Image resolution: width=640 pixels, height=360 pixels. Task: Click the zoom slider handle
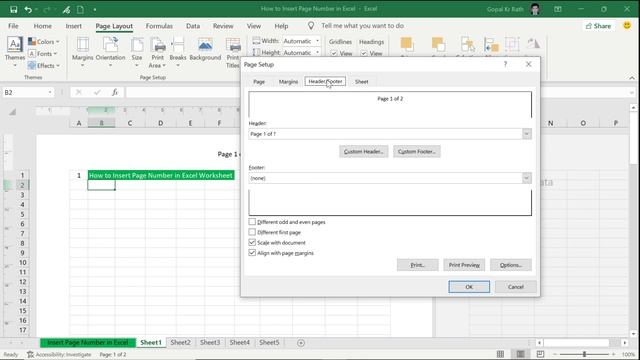(584, 354)
